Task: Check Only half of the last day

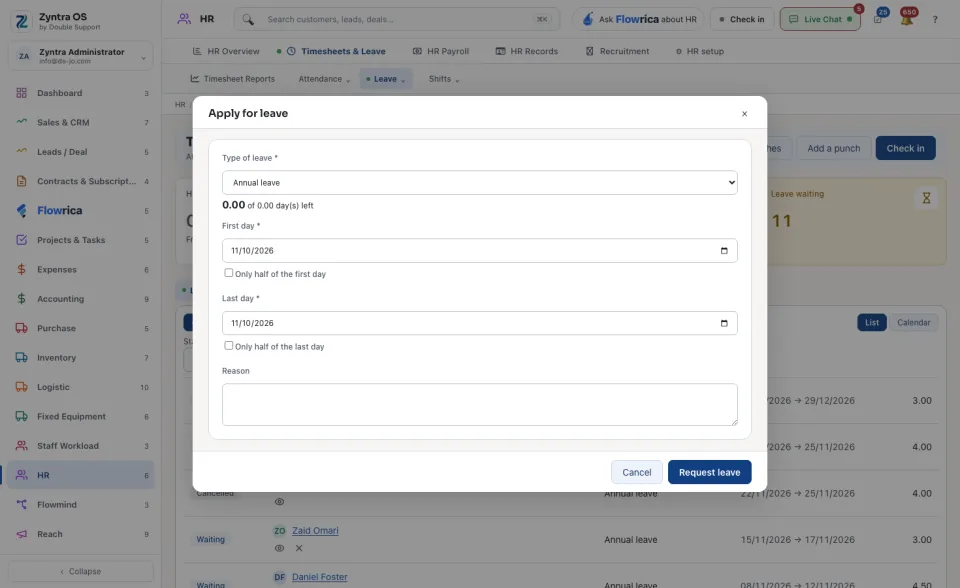Action: coord(228,345)
